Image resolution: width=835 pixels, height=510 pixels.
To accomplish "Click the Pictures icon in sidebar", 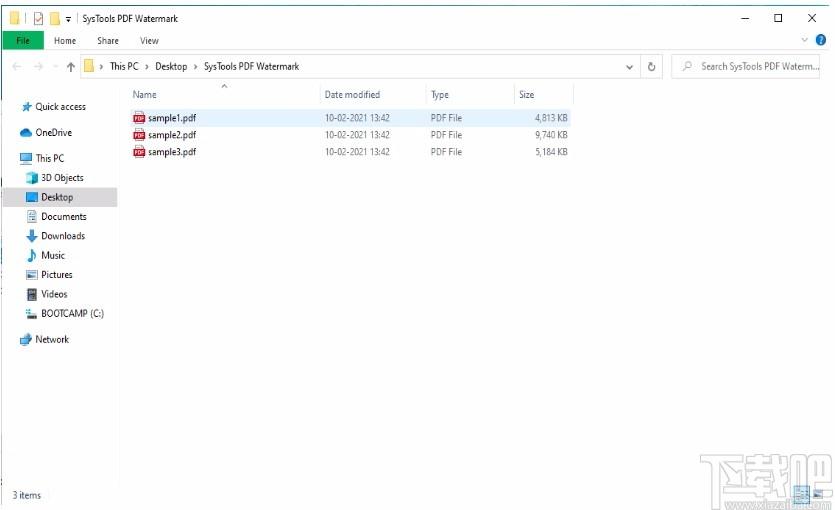I will pos(32,275).
